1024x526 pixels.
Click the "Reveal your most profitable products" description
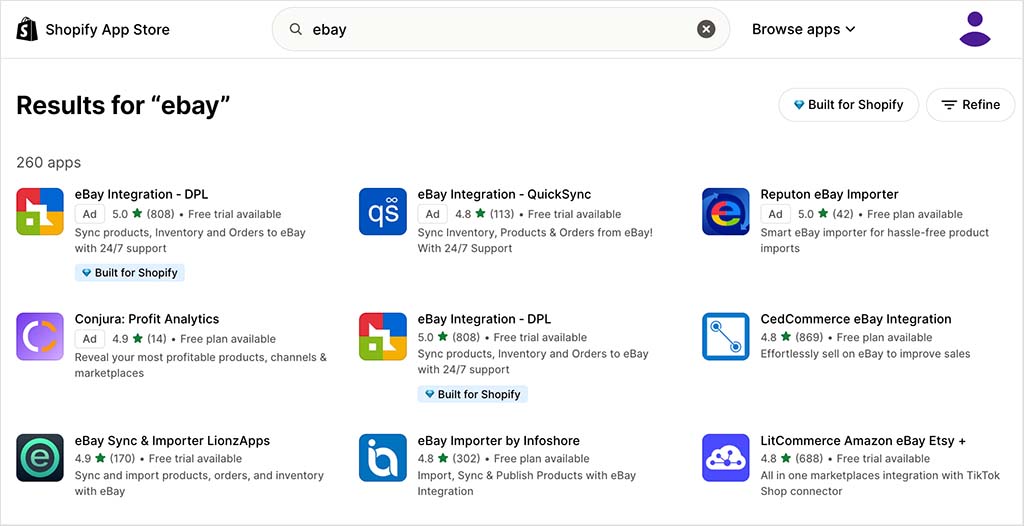[x=200, y=365]
